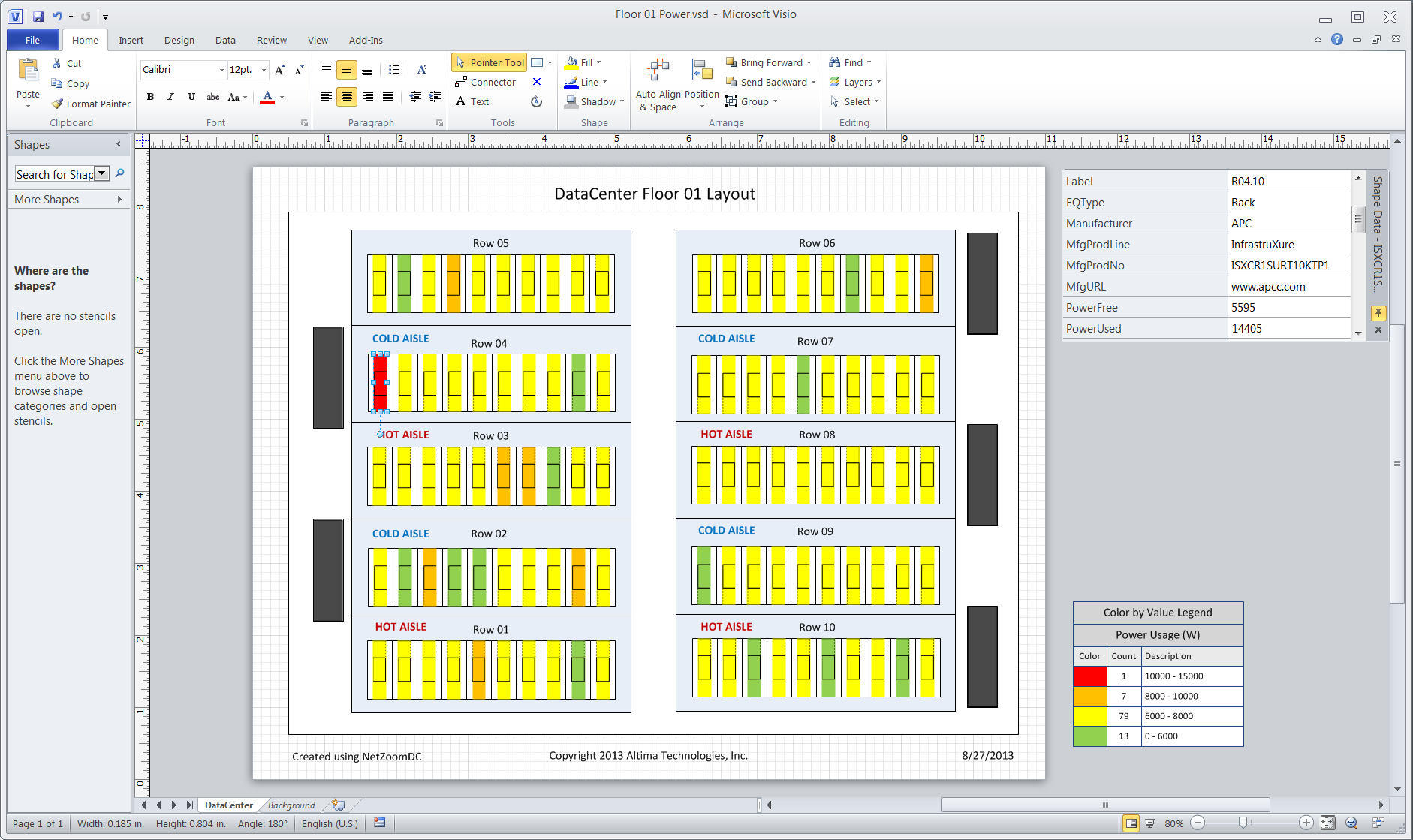Screen dimensions: 1413x840
Task: Toggle Bold formatting
Action: pos(151,97)
